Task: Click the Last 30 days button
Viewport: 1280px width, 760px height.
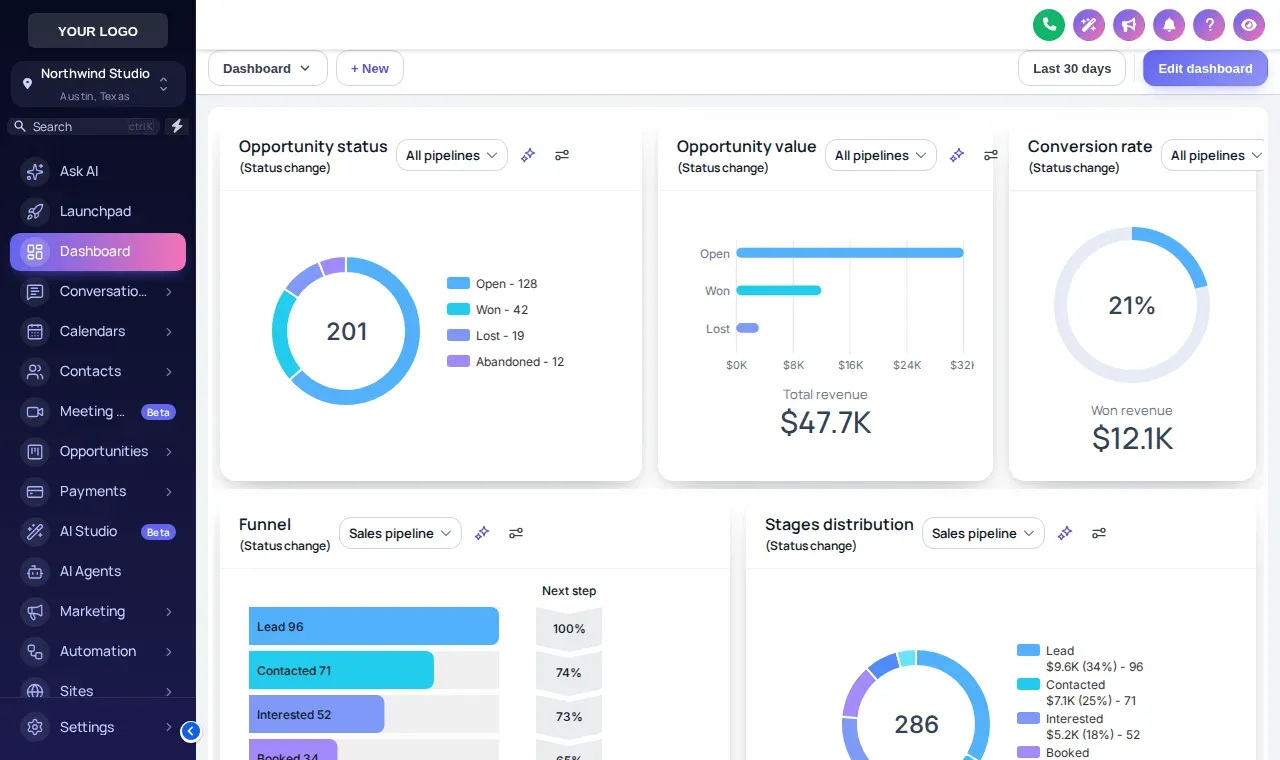Action: (1072, 68)
